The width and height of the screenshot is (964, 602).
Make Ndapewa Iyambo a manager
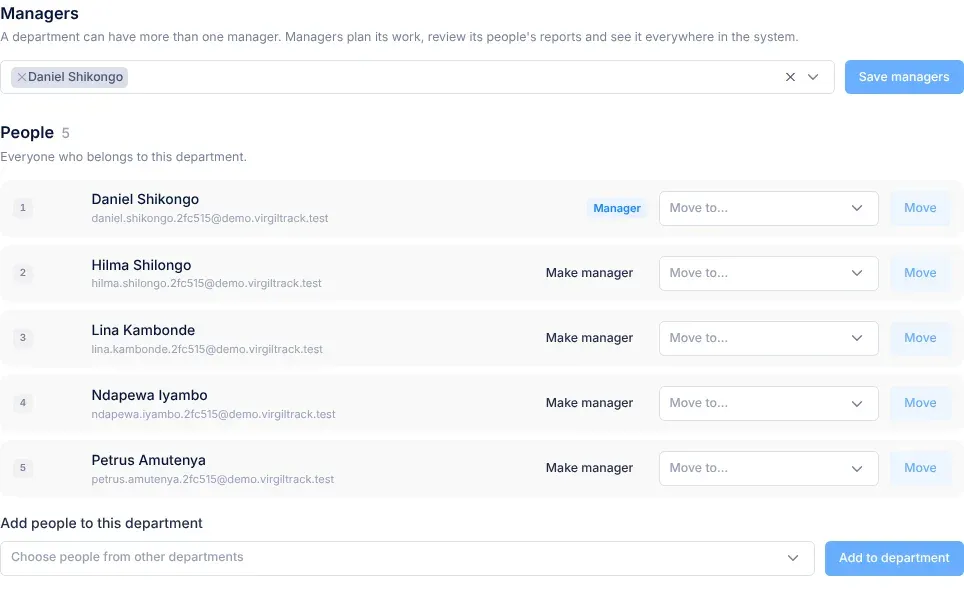(x=589, y=403)
